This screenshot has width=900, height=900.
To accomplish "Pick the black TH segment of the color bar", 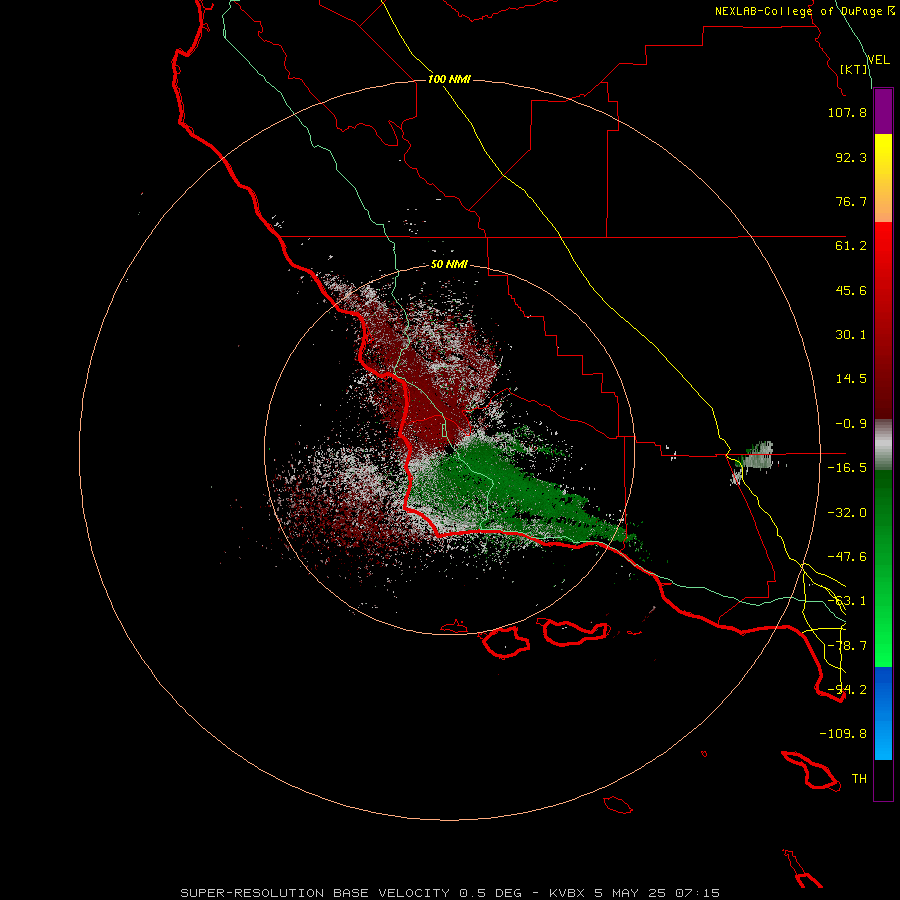I will click(x=883, y=780).
